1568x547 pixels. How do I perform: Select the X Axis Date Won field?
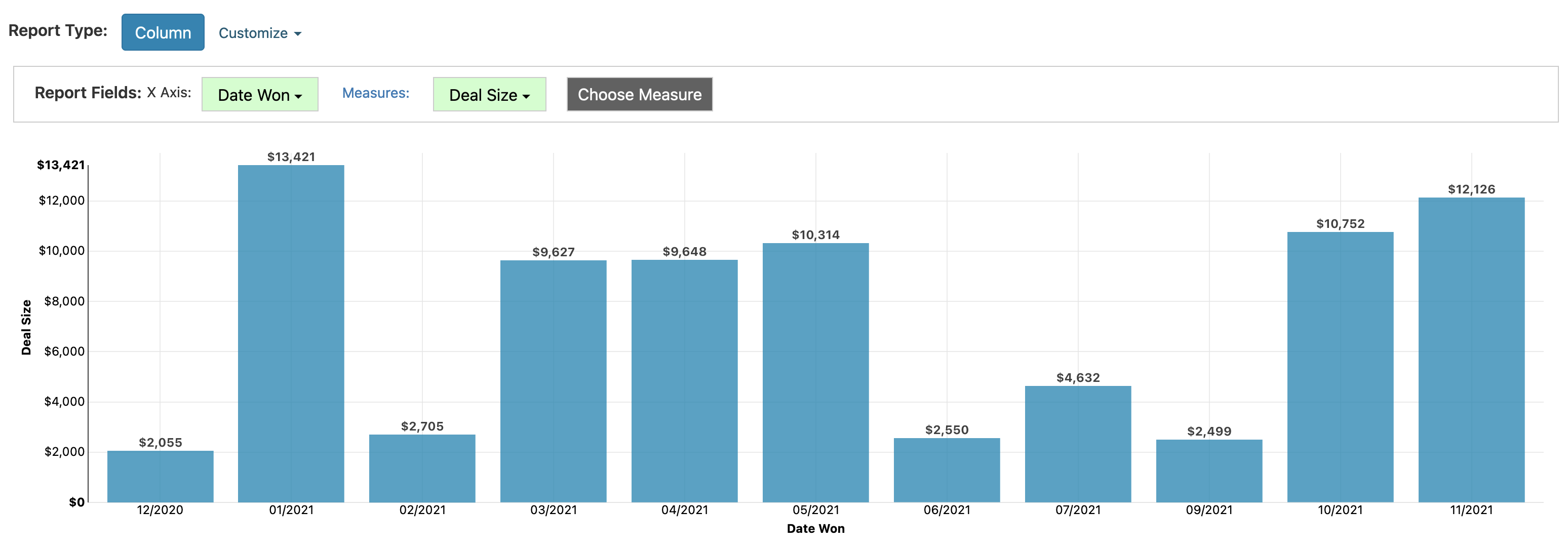coord(259,94)
